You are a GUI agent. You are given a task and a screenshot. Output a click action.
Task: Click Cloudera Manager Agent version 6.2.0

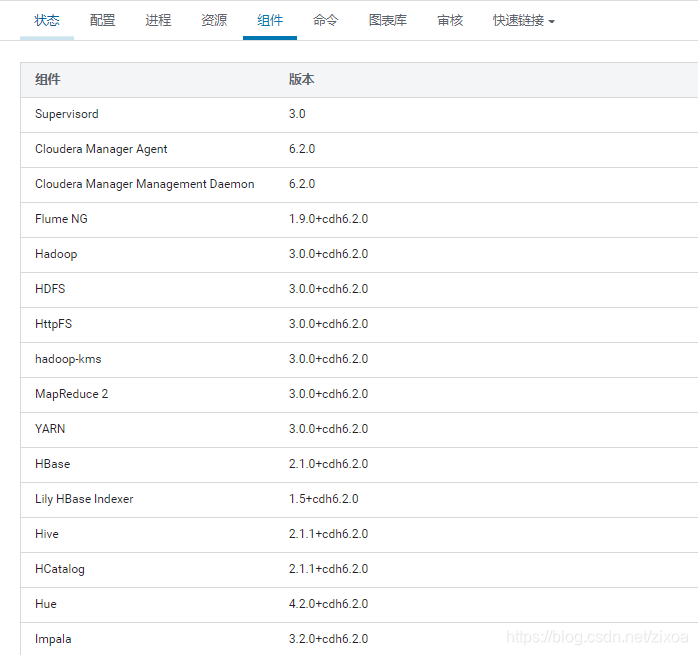pyautogui.click(x=302, y=149)
